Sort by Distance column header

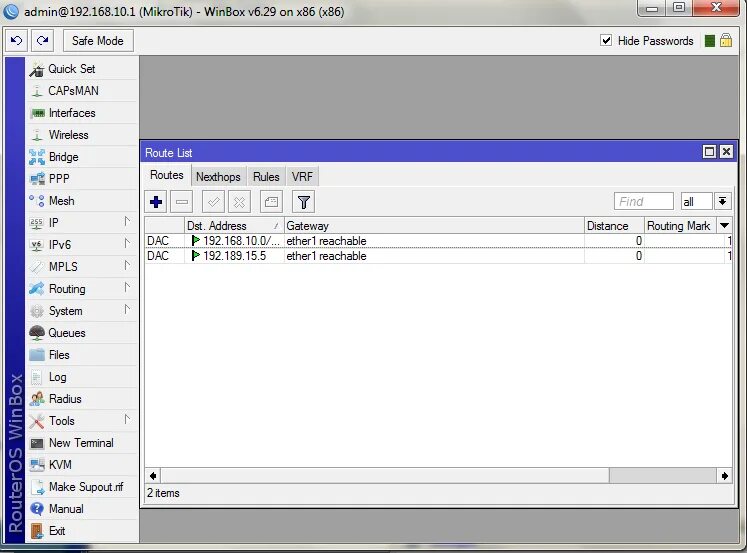(614, 226)
